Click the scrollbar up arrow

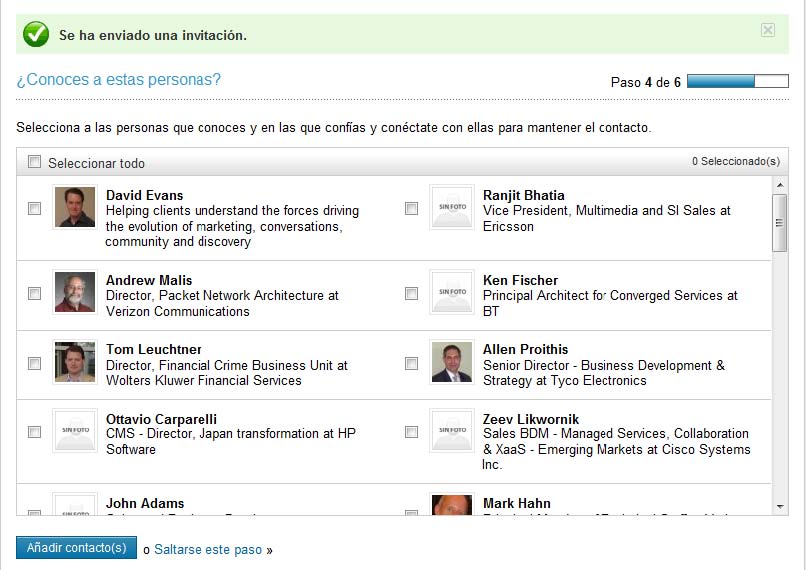(780, 185)
